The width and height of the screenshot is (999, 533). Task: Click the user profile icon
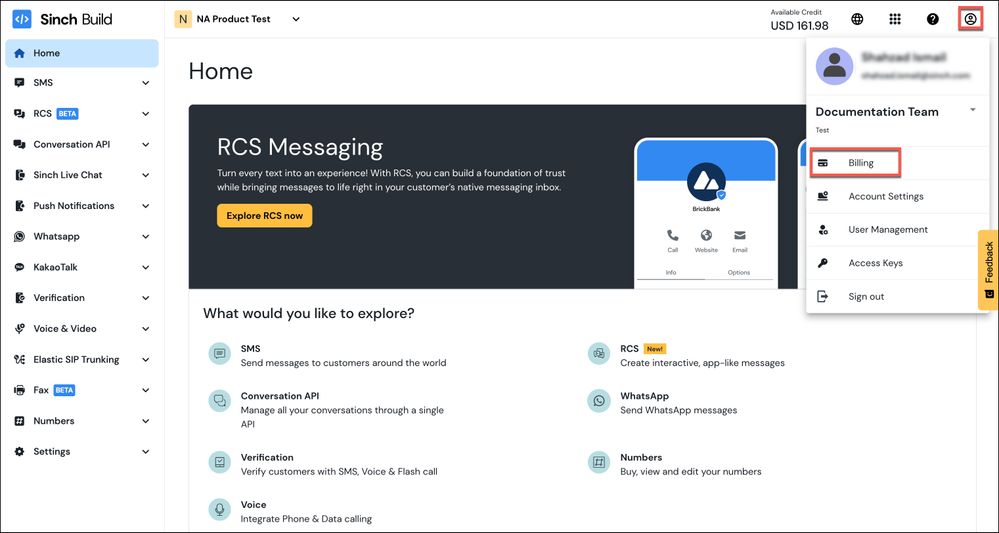[969, 19]
